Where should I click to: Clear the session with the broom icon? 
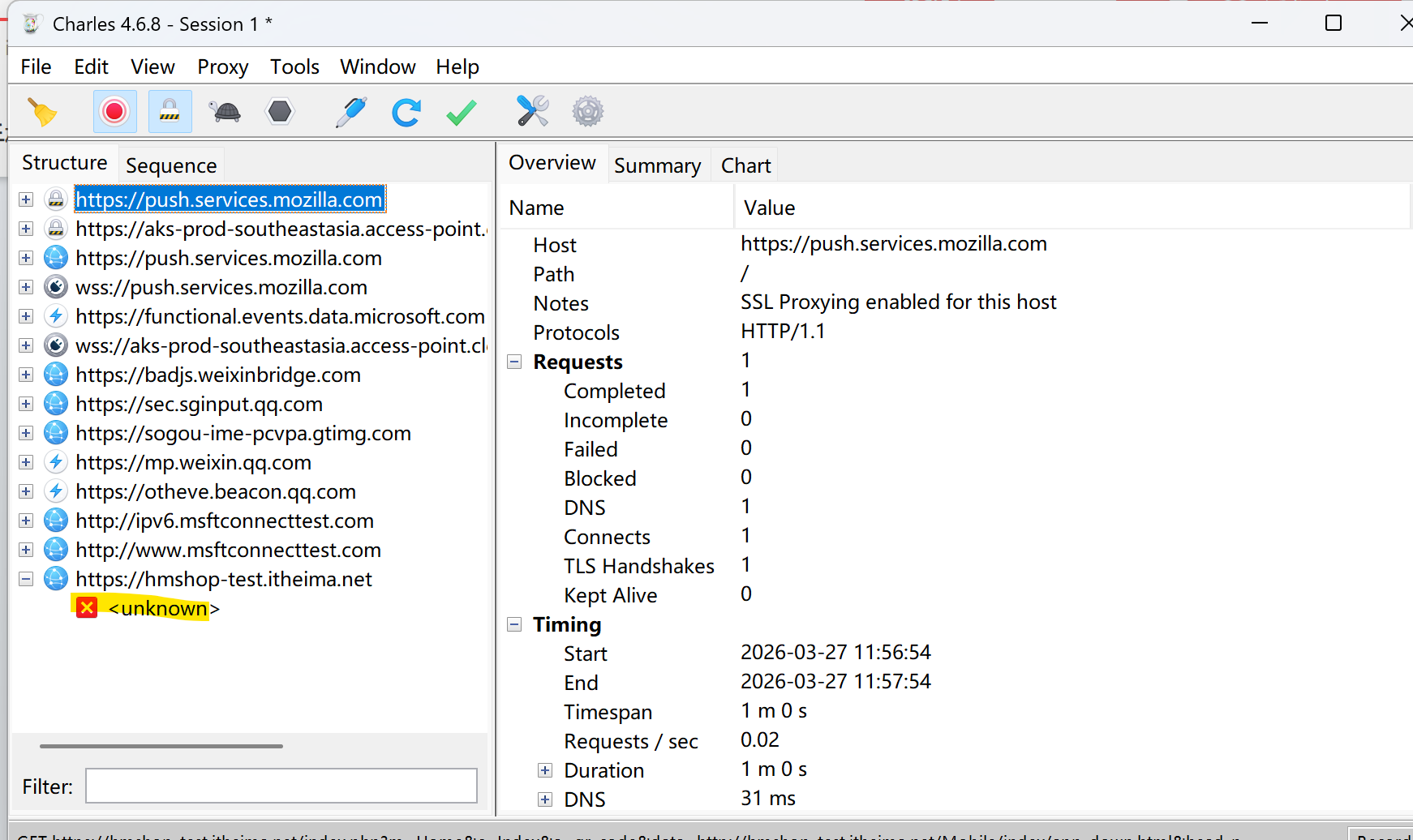pyautogui.click(x=42, y=112)
